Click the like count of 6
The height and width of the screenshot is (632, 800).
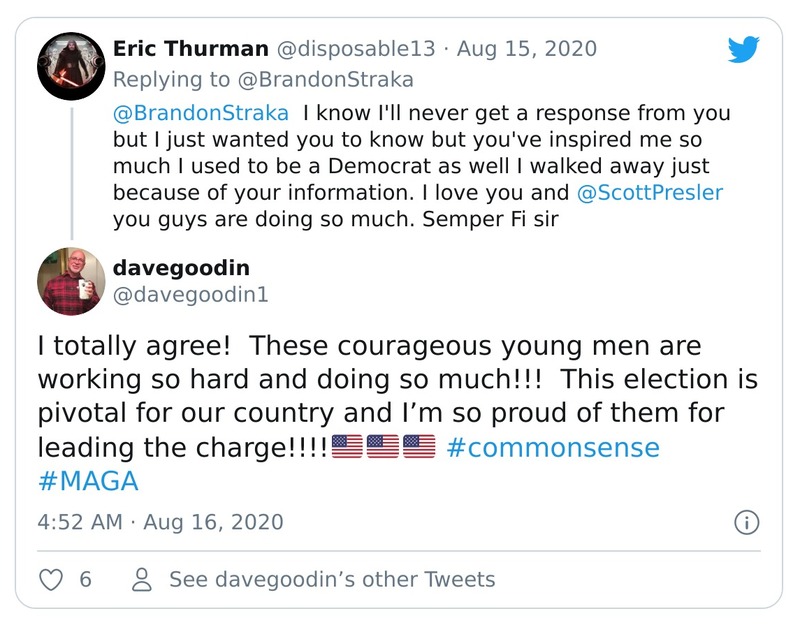[x=85, y=579]
